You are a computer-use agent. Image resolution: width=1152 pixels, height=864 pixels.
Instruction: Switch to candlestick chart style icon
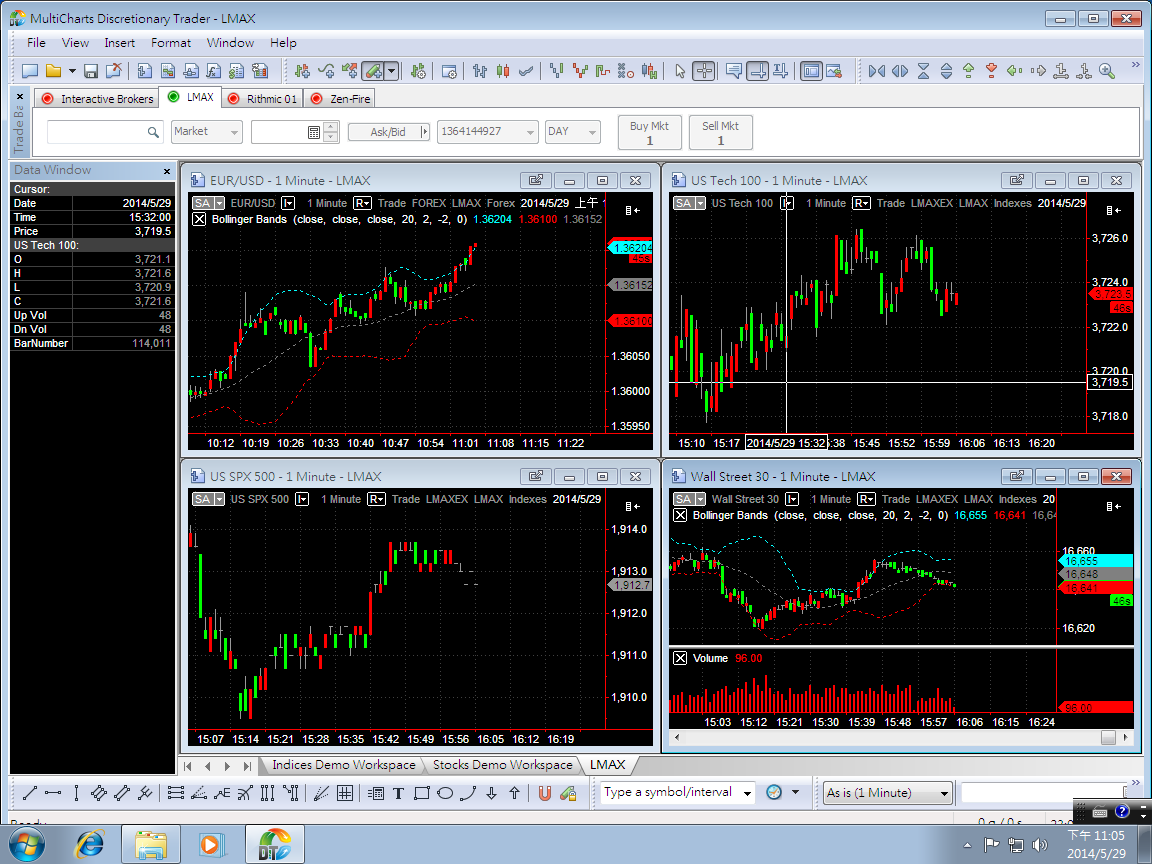(503, 71)
